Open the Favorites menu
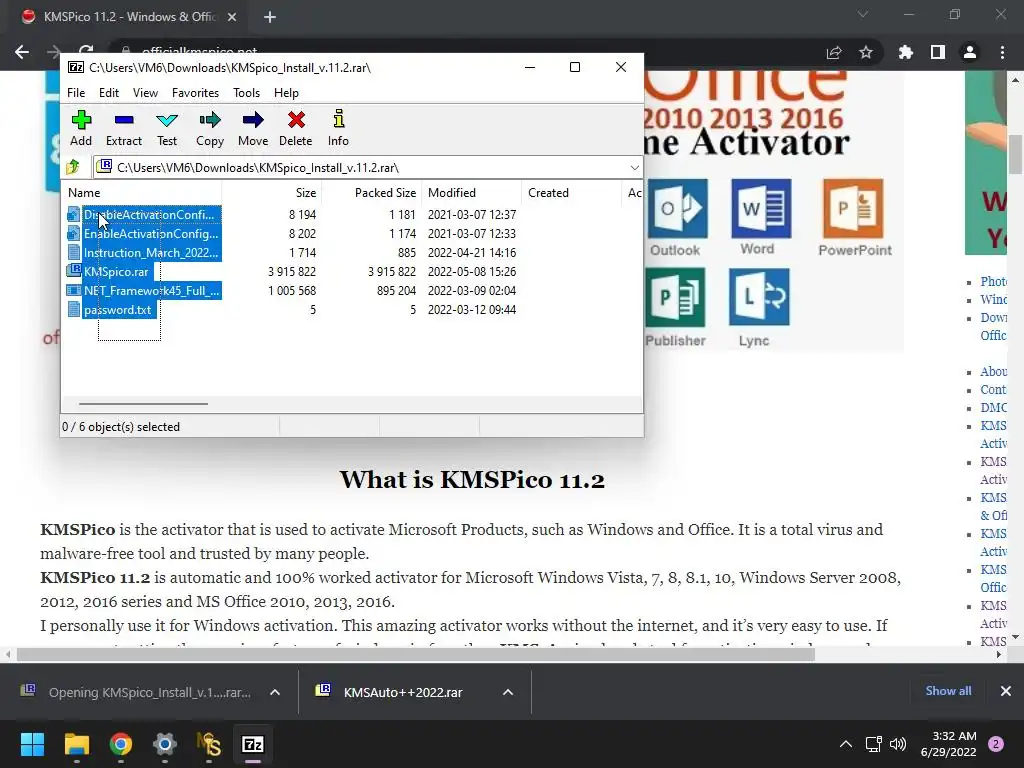Viewport: 1024px width, 768px height. coord(195,93)
